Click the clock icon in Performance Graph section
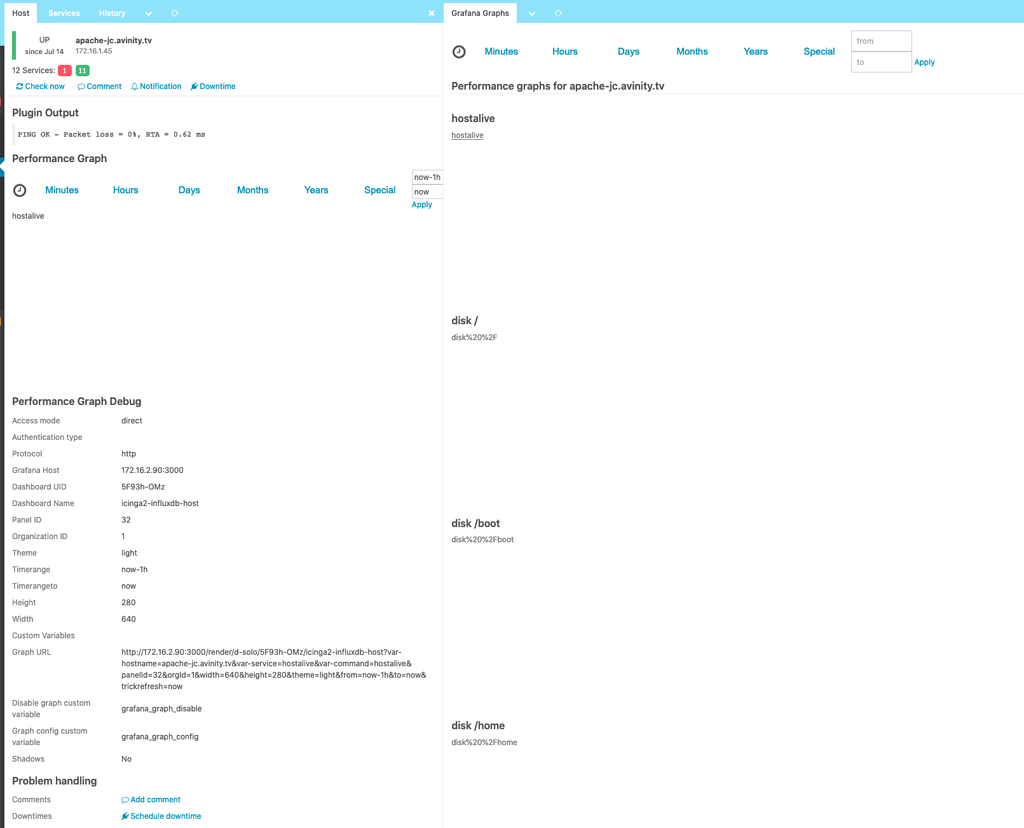This screenshot has height=828, width=1024. point(19,190)
